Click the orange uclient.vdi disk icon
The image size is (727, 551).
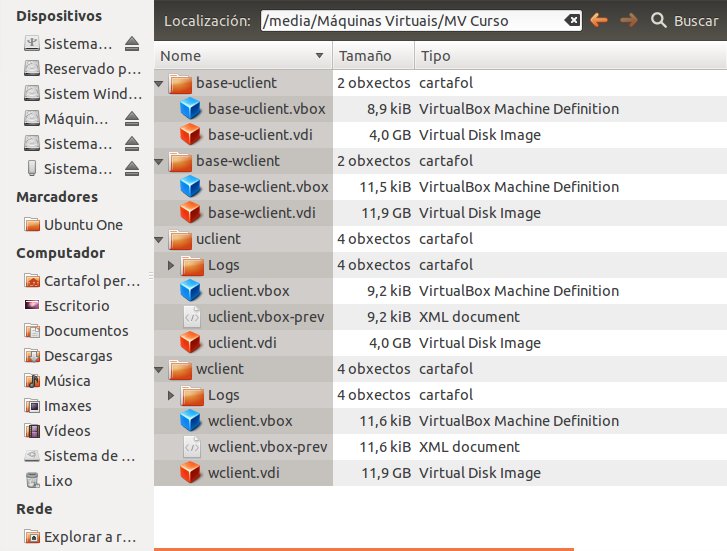pyautogui.click(x=190, y=343)
